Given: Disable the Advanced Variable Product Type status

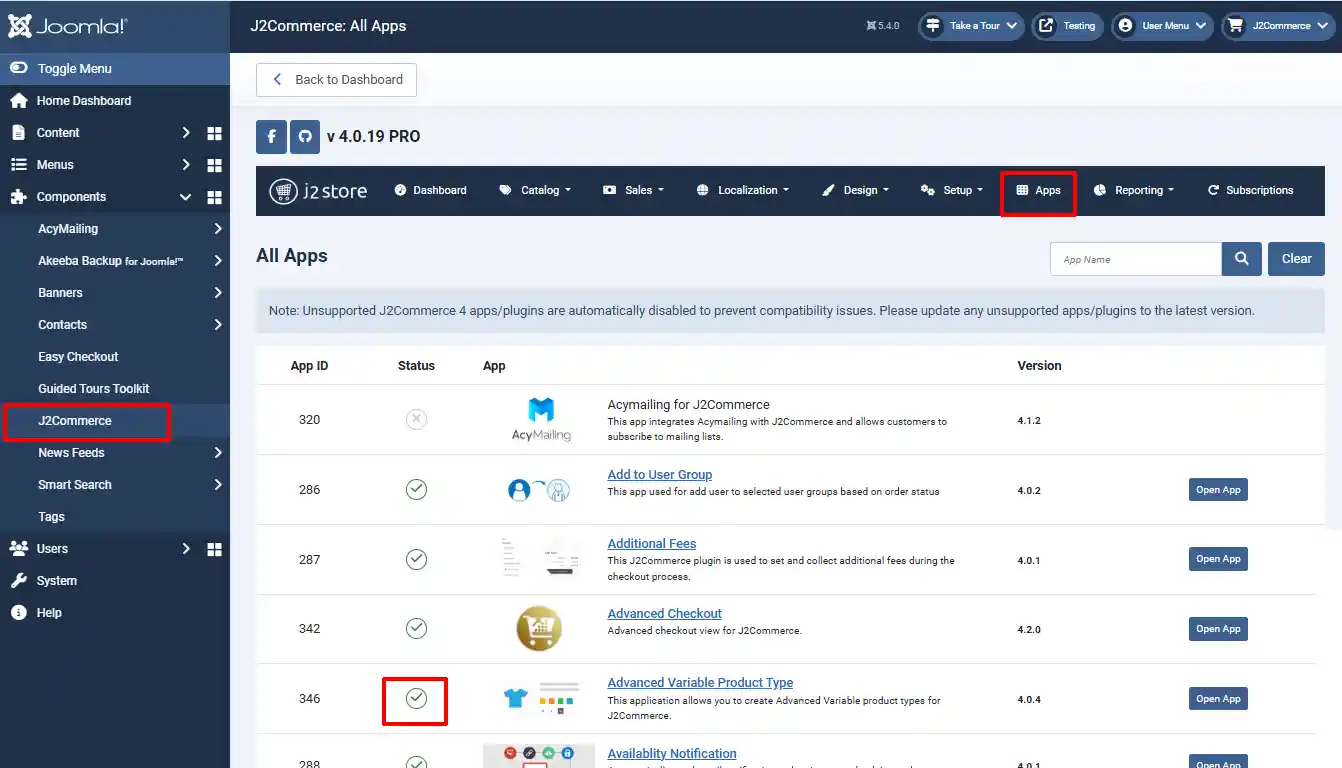Looking at the screenshot, I should (x=416, y=698).
